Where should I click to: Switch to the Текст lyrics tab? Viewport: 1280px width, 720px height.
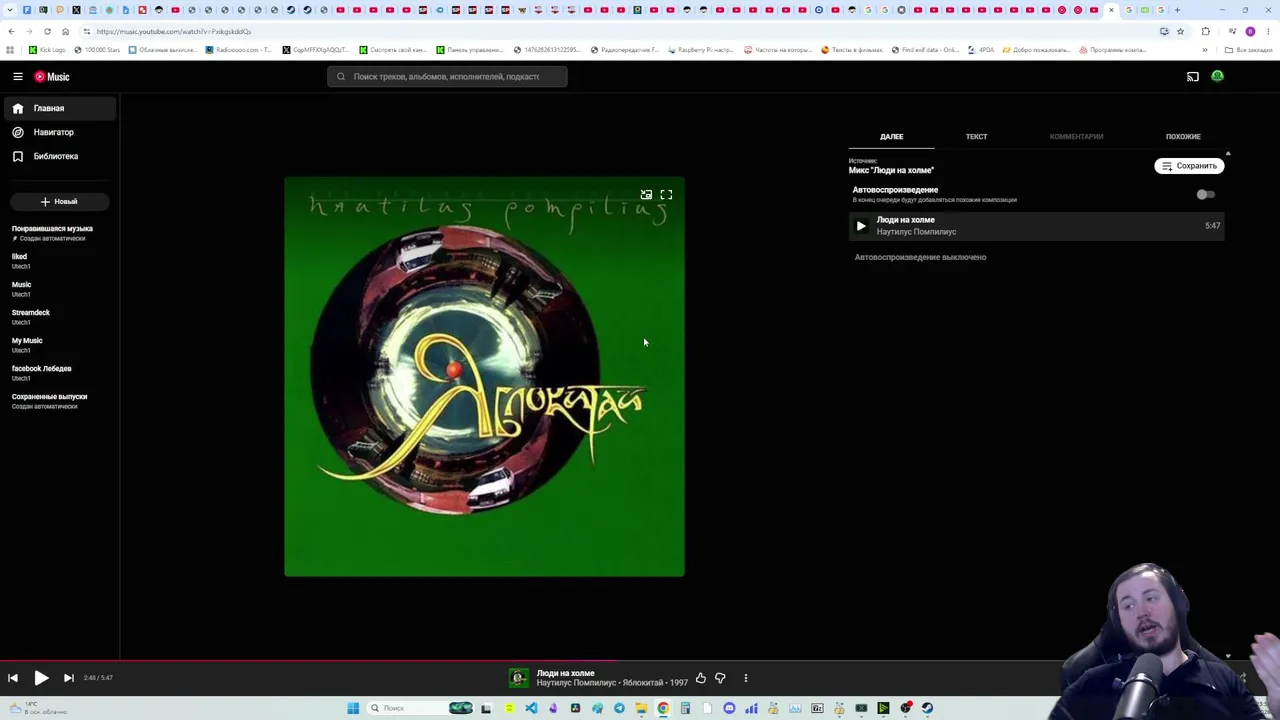pos(976,137)
